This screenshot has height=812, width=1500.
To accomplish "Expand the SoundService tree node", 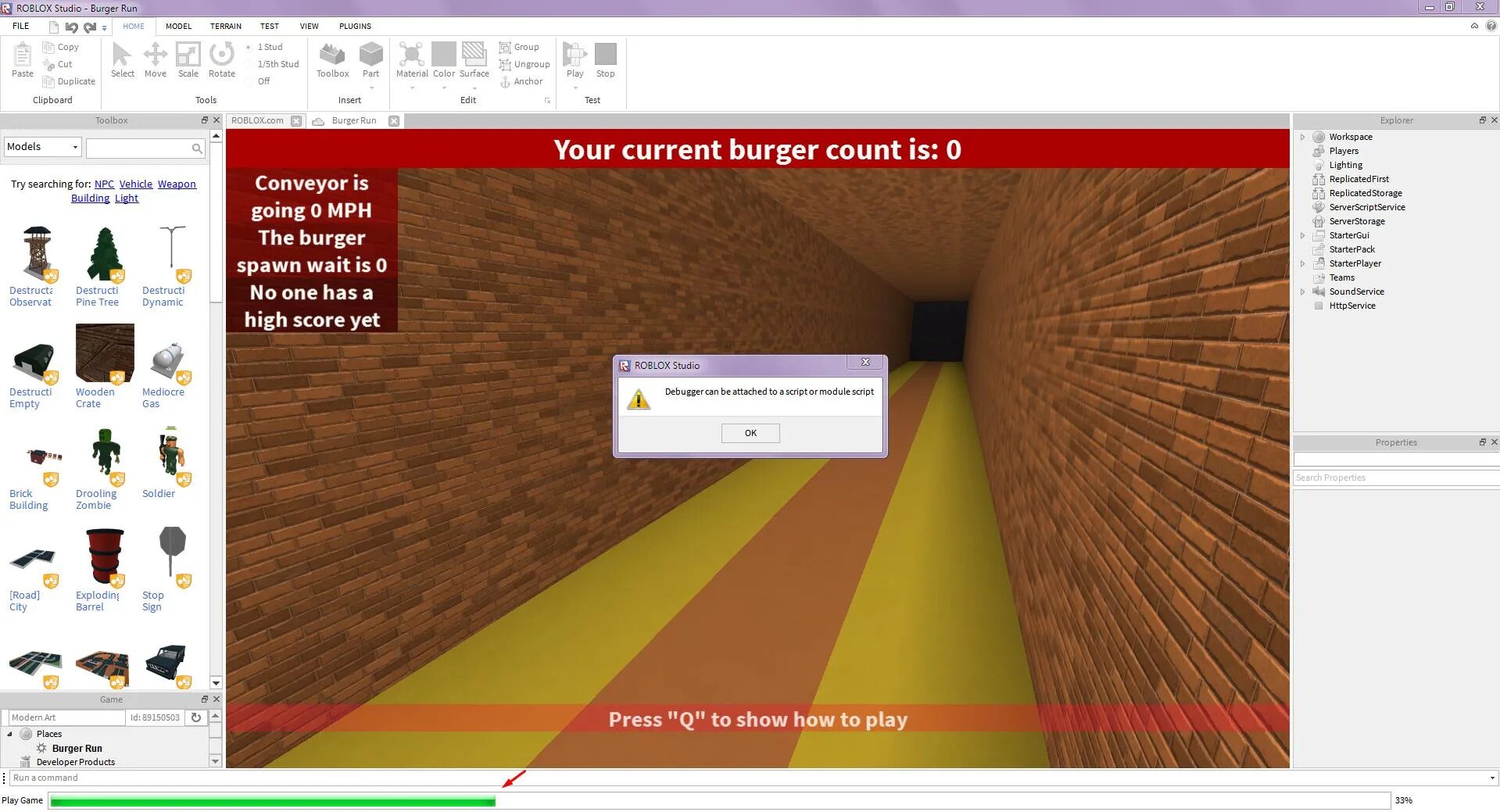I will point(1302,292).
